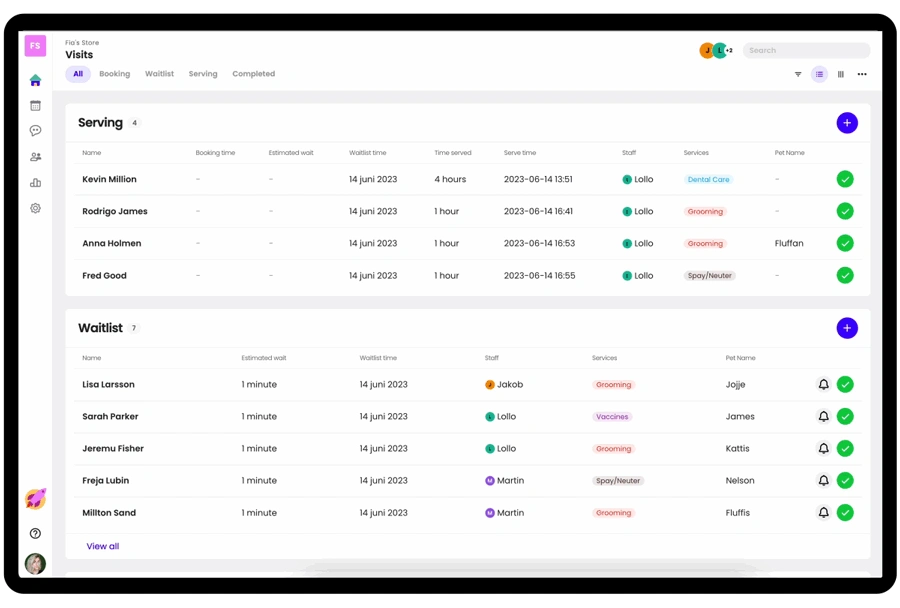Screen dimensions: 900x608
Task: Select Sarah Parker in waitlist
Action: [x=467, y=417]
